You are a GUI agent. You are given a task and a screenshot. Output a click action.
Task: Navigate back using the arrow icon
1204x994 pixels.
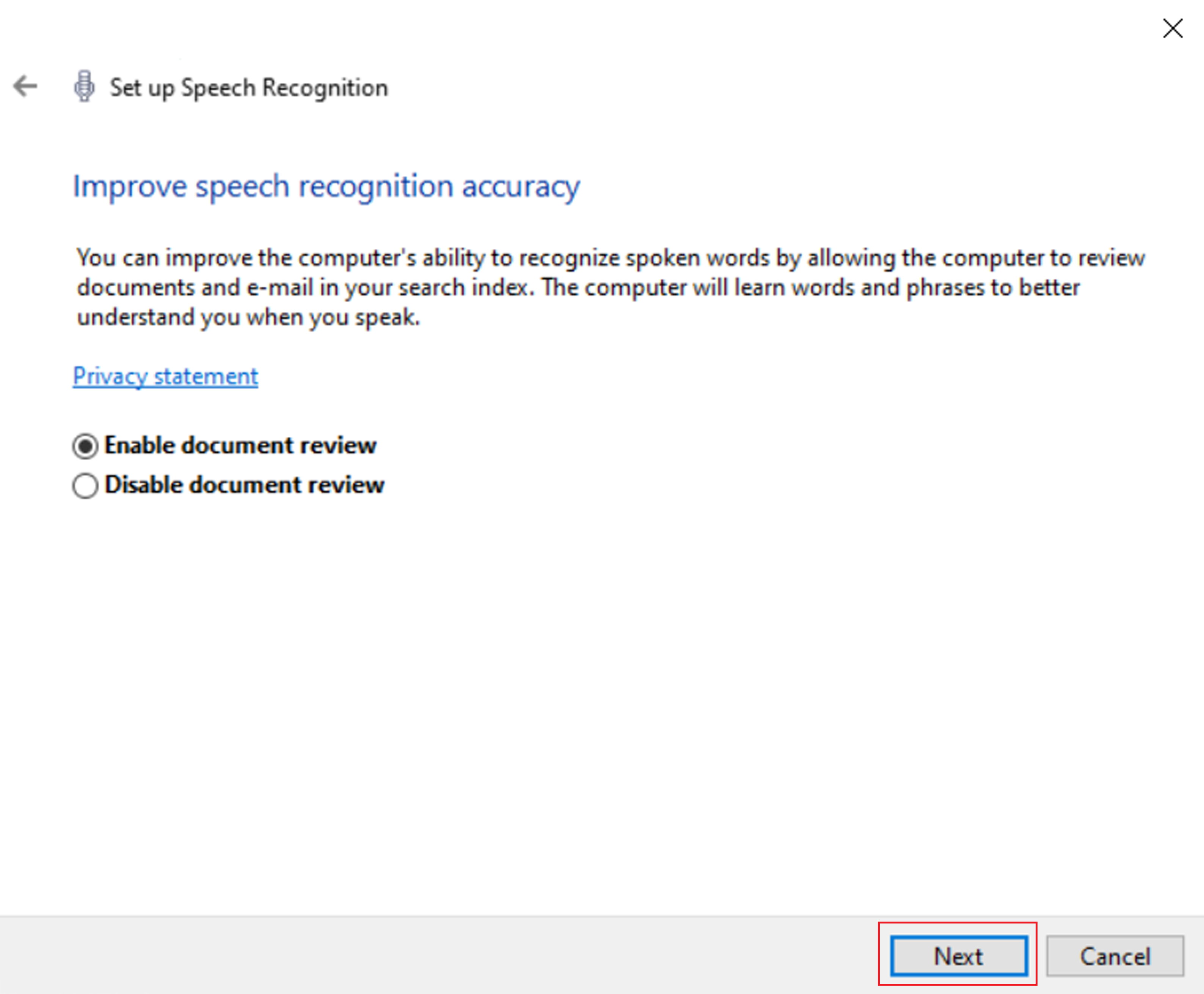click(24, 86)
